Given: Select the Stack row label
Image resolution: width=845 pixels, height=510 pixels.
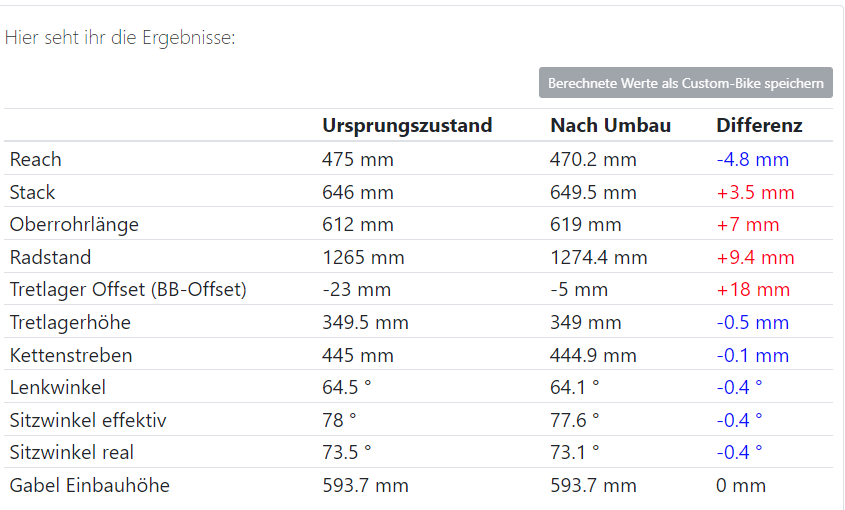Looking at the screenshot, I should (x=32, y=192).
